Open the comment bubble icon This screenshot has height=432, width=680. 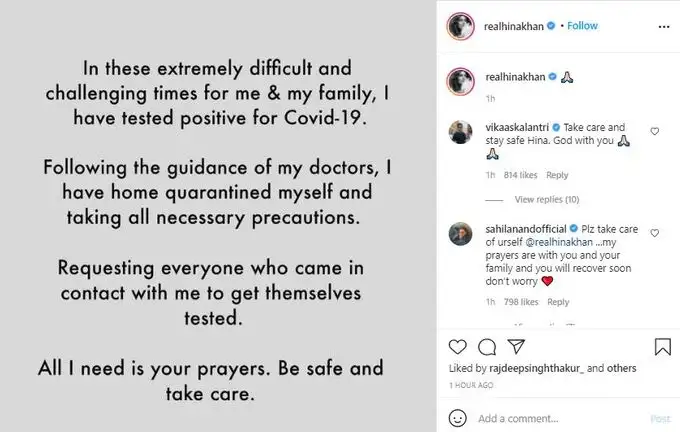[x=487, y=347]
